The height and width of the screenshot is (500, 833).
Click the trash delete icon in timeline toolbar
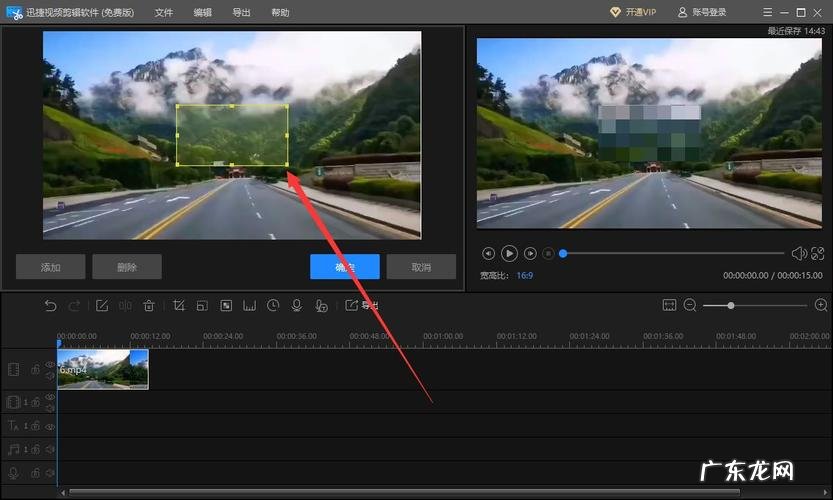pyautogui.click(x=149, y=306)
